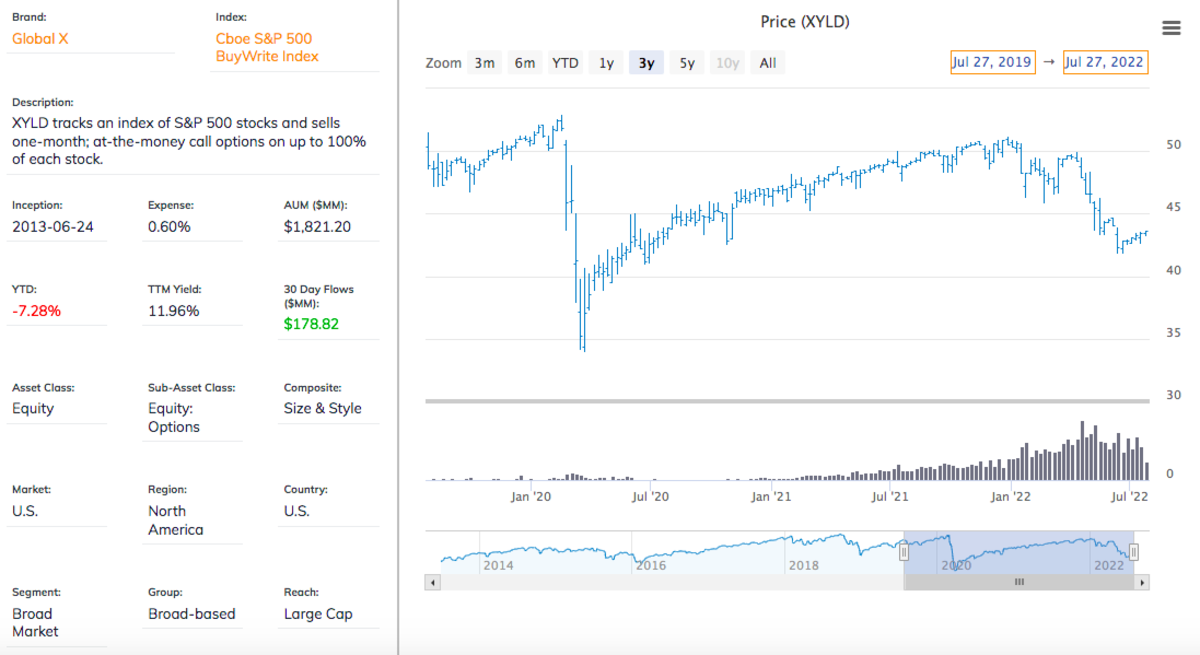
Task: Open the Cboe S&P 500 BuyWrite Index link
Action: pos(267,47)
